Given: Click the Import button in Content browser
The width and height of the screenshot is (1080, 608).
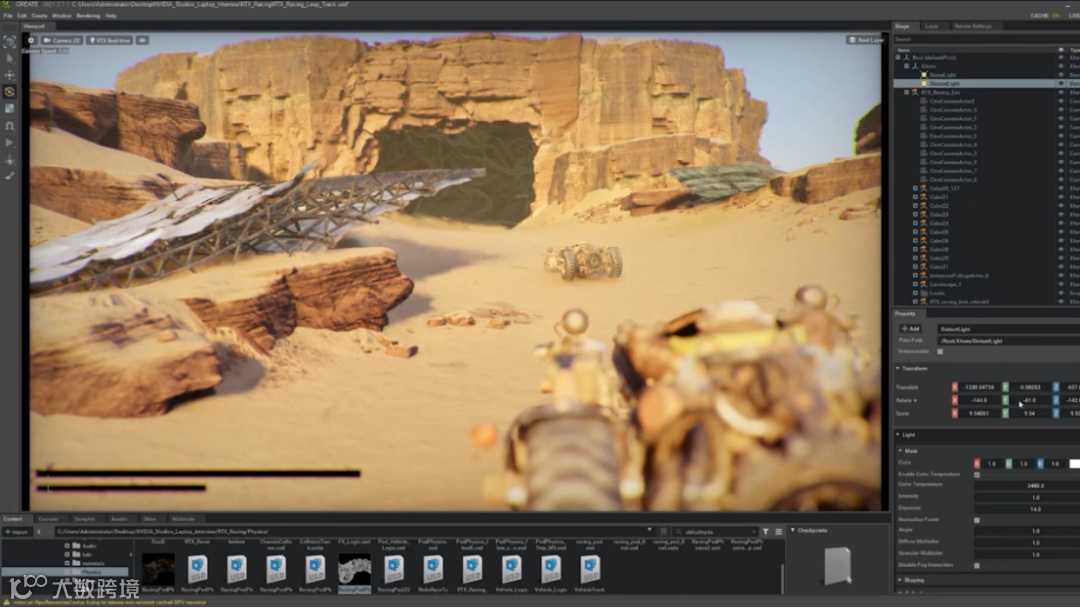Looking at the screenshot, I should (17, 532).
